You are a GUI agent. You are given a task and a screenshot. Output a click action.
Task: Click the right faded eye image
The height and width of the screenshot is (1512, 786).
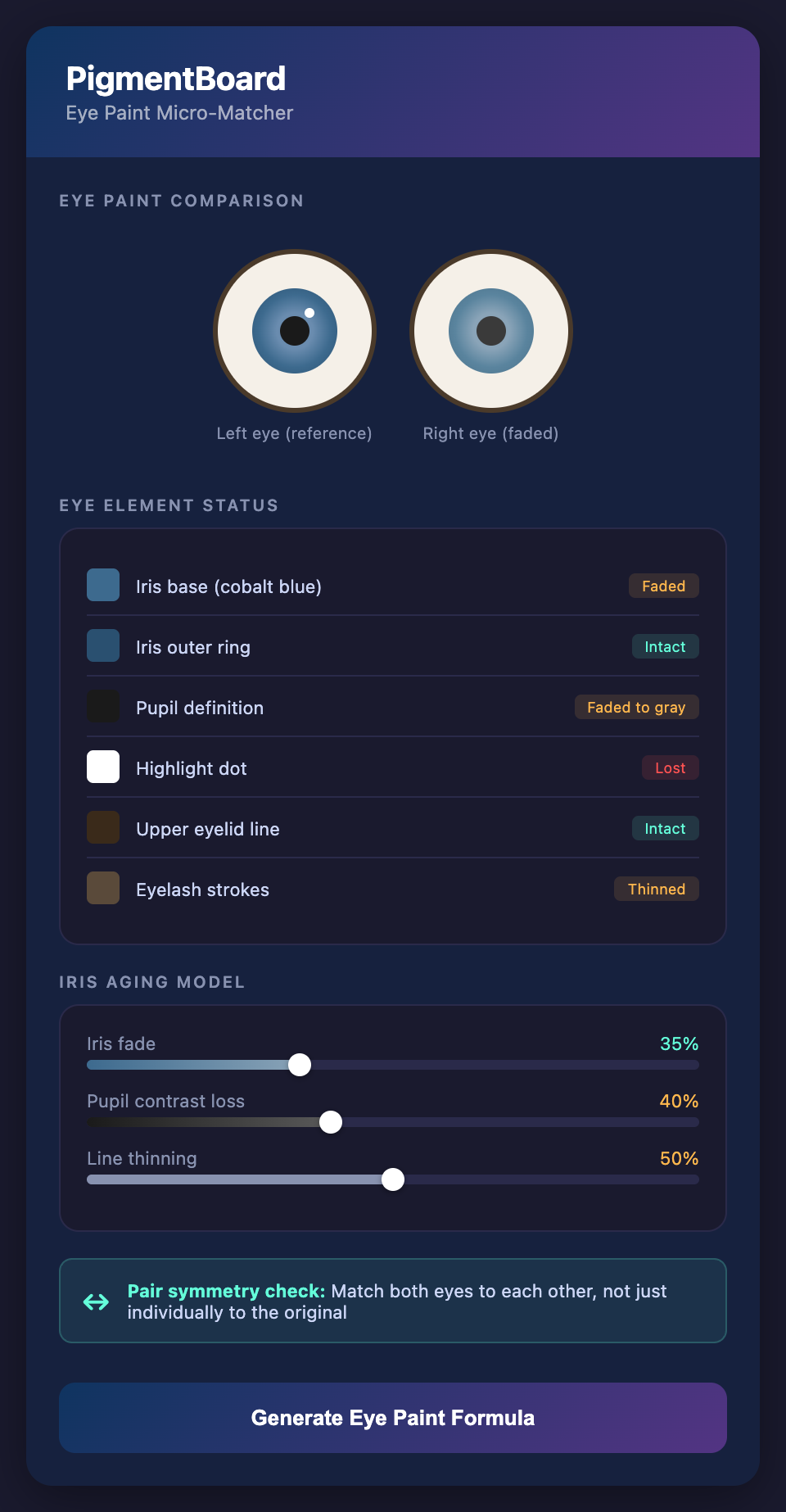tap(491, 331)
